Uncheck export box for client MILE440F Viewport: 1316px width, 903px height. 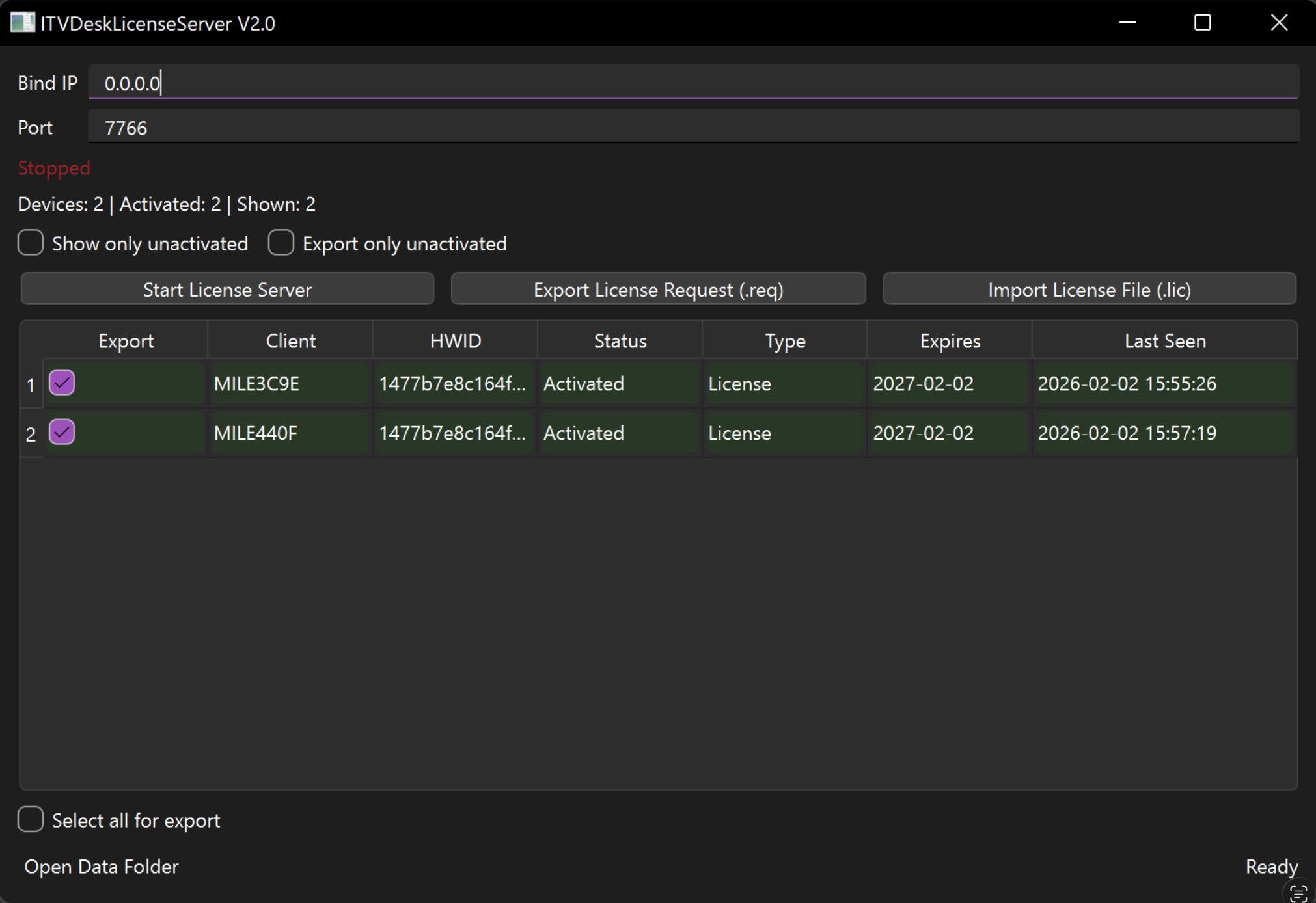point(62,432)
